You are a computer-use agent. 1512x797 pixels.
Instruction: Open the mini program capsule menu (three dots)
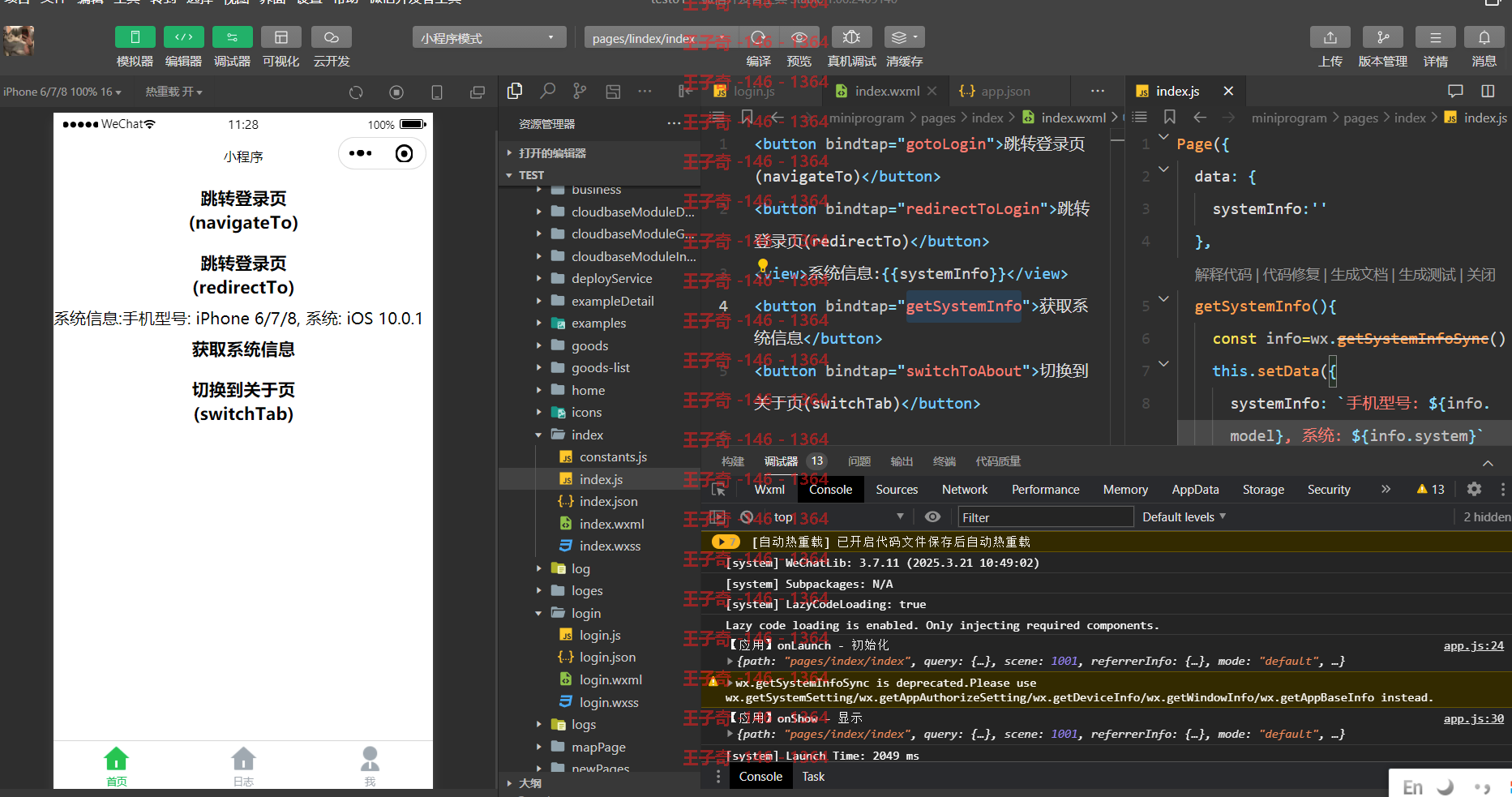(360, 153)
